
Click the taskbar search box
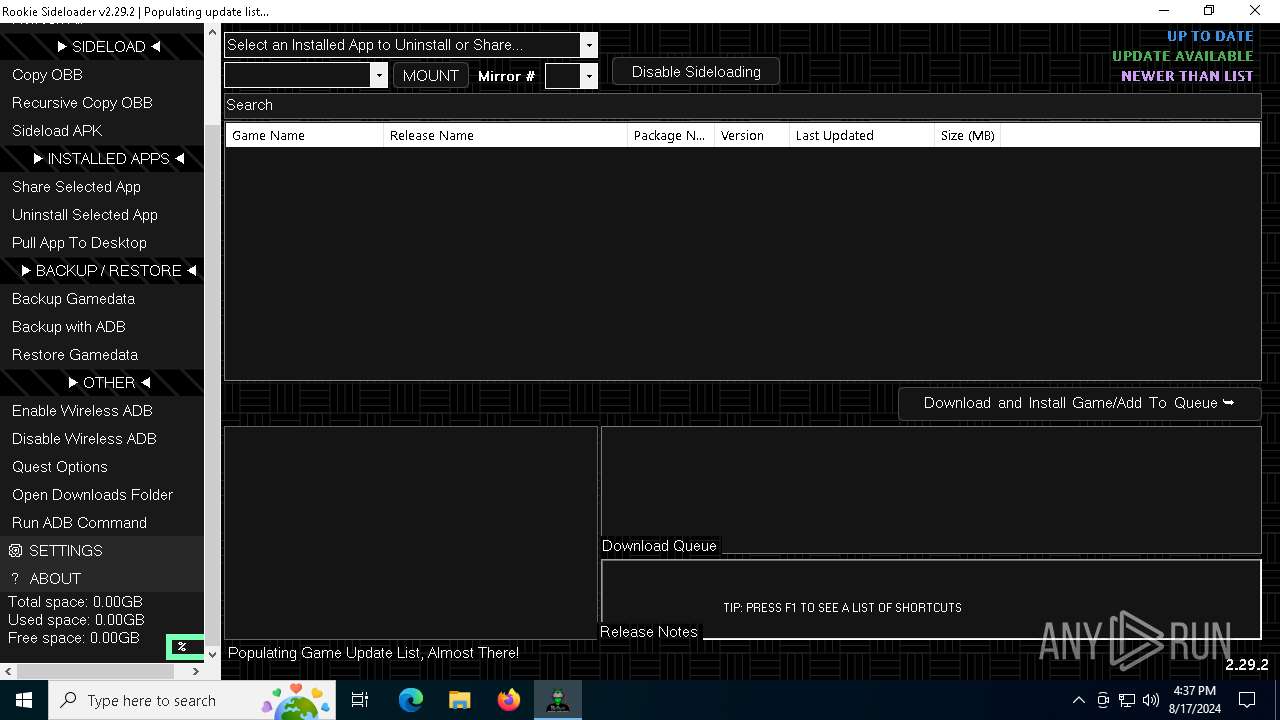[191, 700]
